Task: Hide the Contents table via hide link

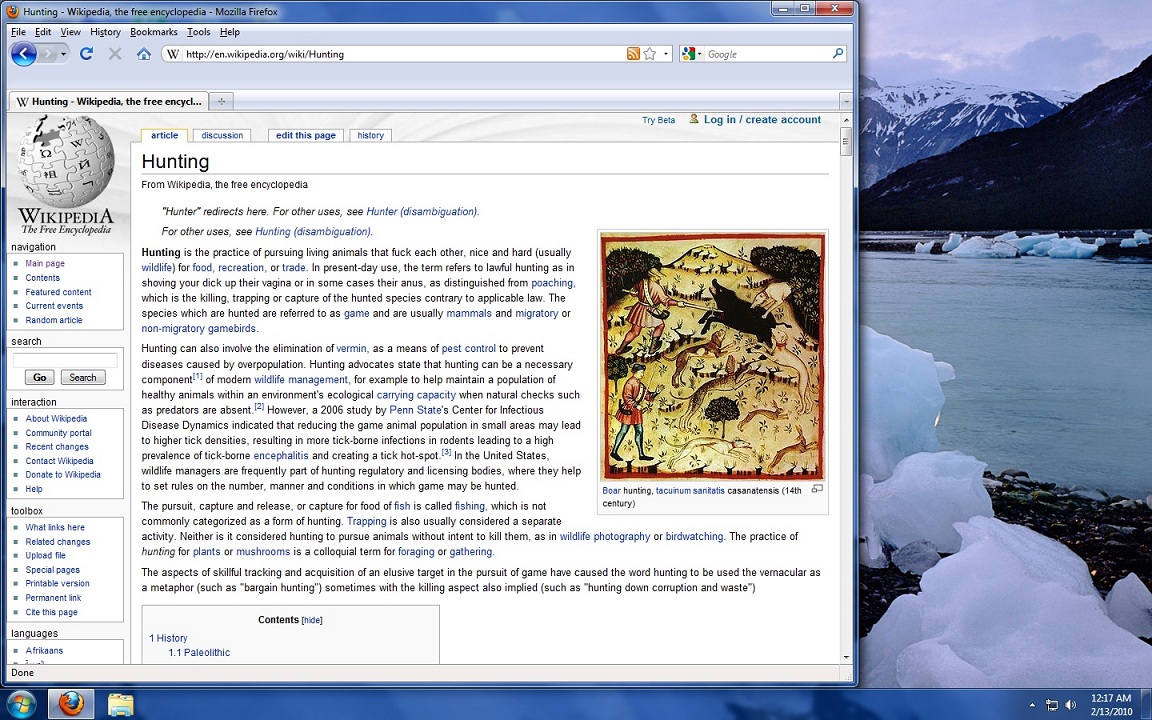Action: point(312,620)
